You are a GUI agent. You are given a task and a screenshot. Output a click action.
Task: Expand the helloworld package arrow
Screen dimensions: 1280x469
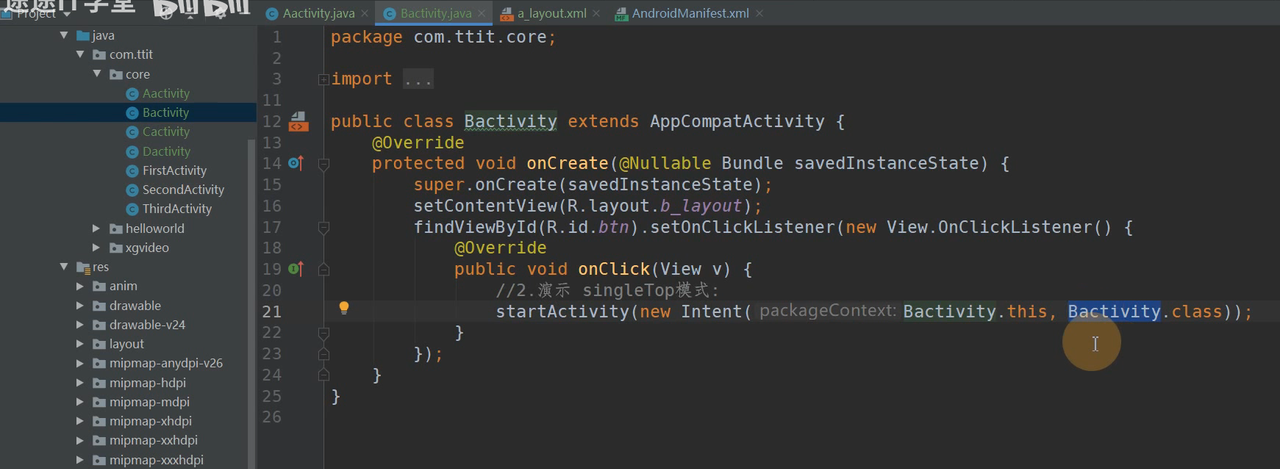click(x=97, y=228)
